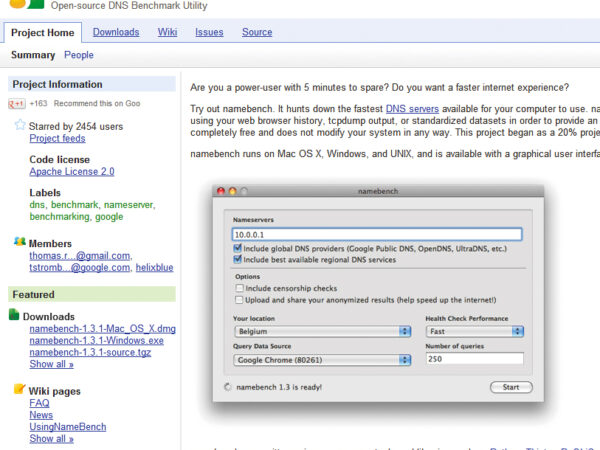This screenshot has width=600, height=450.
Task: Open the Your location Belgium dropdown
Action: (x=321, y=330)
